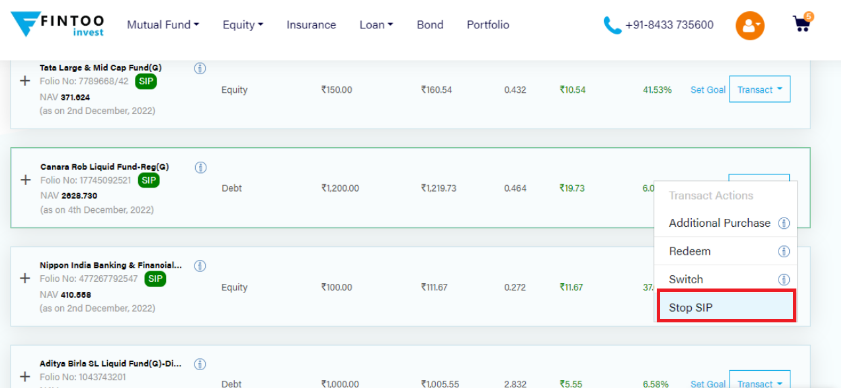Open info icon for Canara Rob Liquid Fund
The height and width of the screenshot is (388, 841).
[200, 167]
